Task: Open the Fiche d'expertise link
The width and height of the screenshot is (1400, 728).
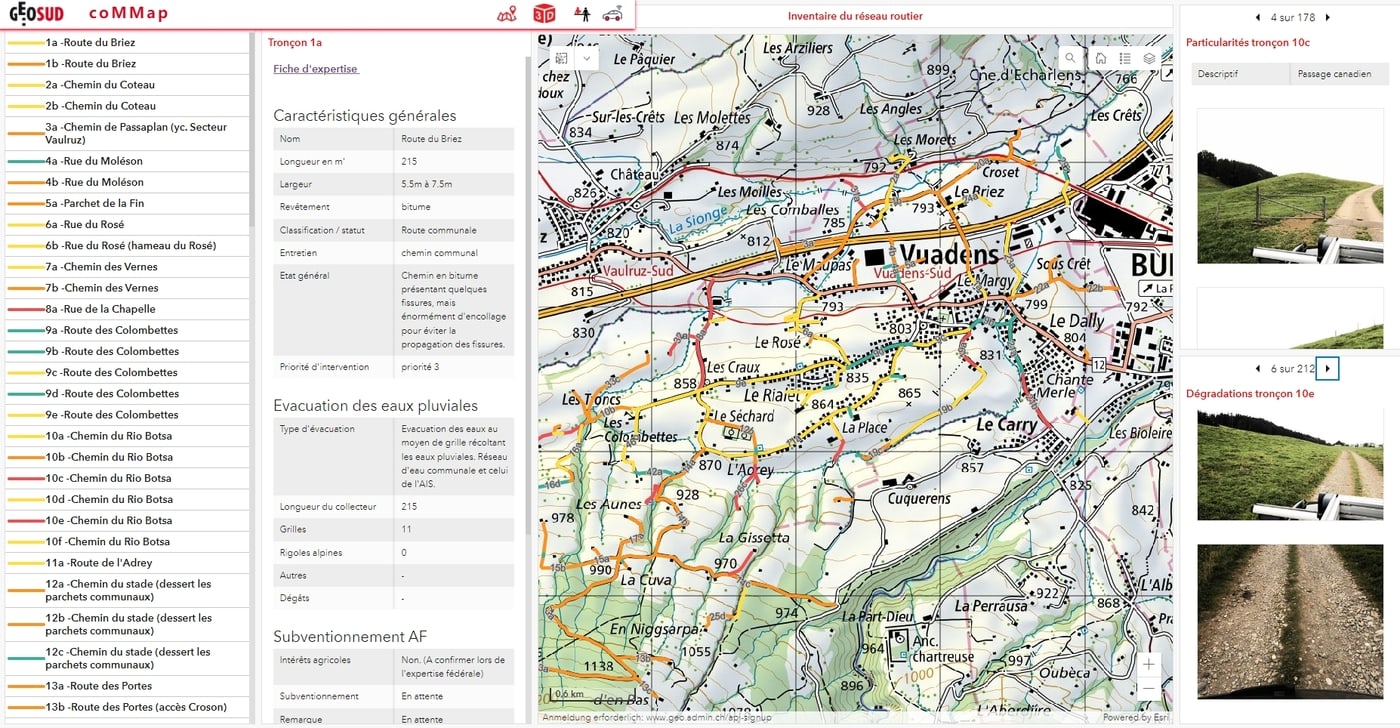Action: pos(315,69)
